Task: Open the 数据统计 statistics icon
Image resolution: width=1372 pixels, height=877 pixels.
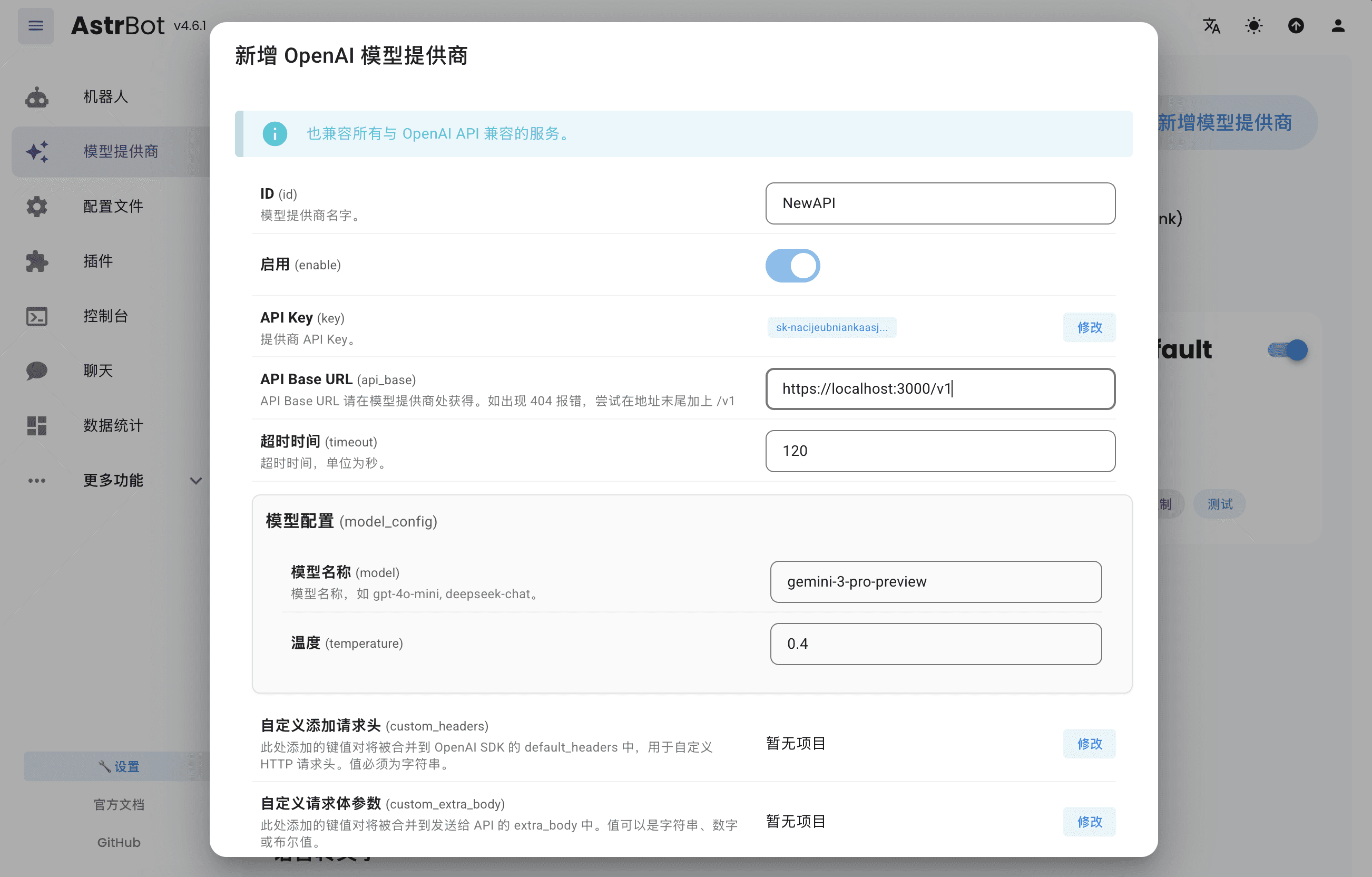Action: point(36,426)
